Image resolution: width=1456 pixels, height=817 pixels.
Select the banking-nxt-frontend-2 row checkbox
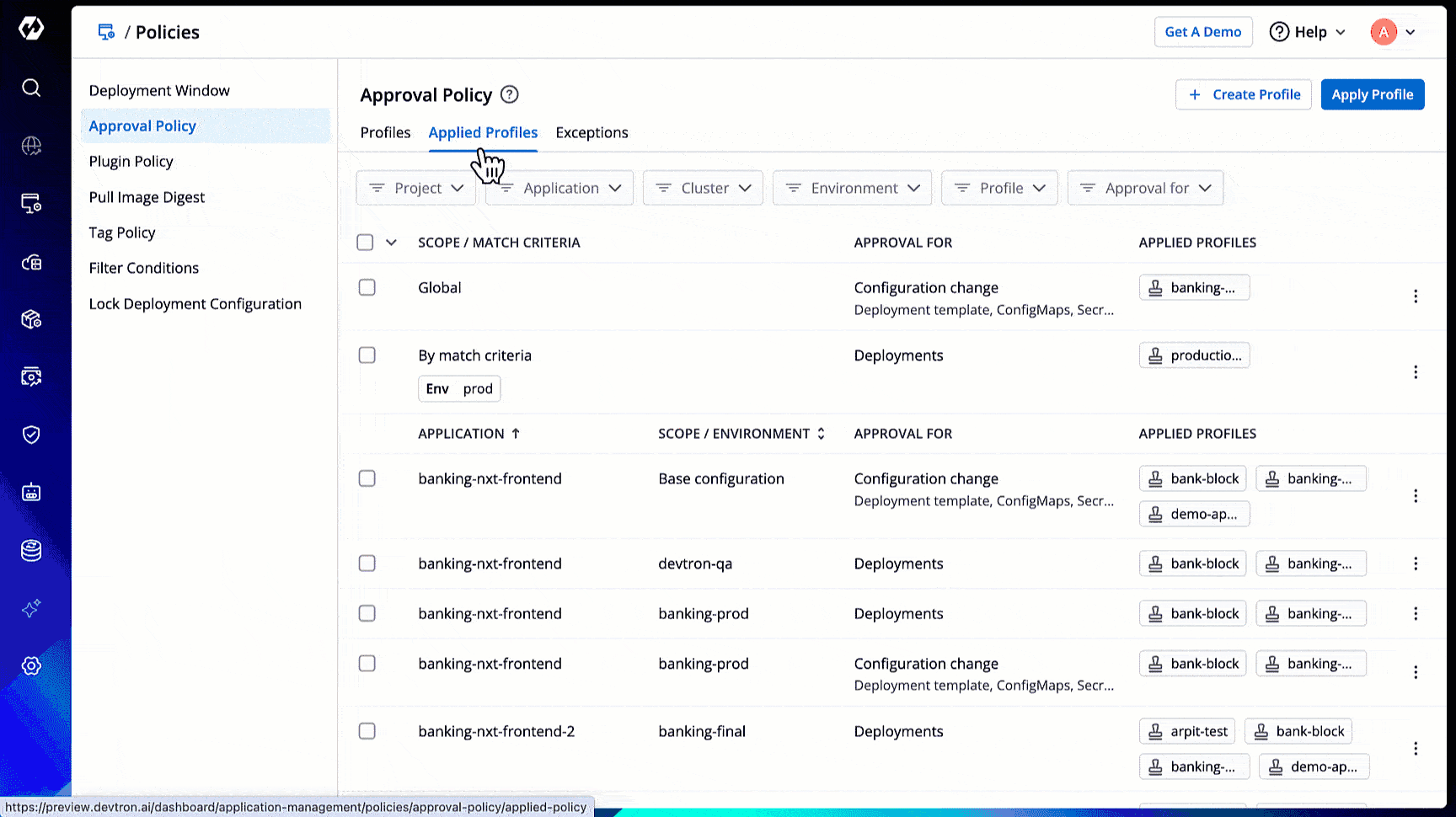[367, 731]
